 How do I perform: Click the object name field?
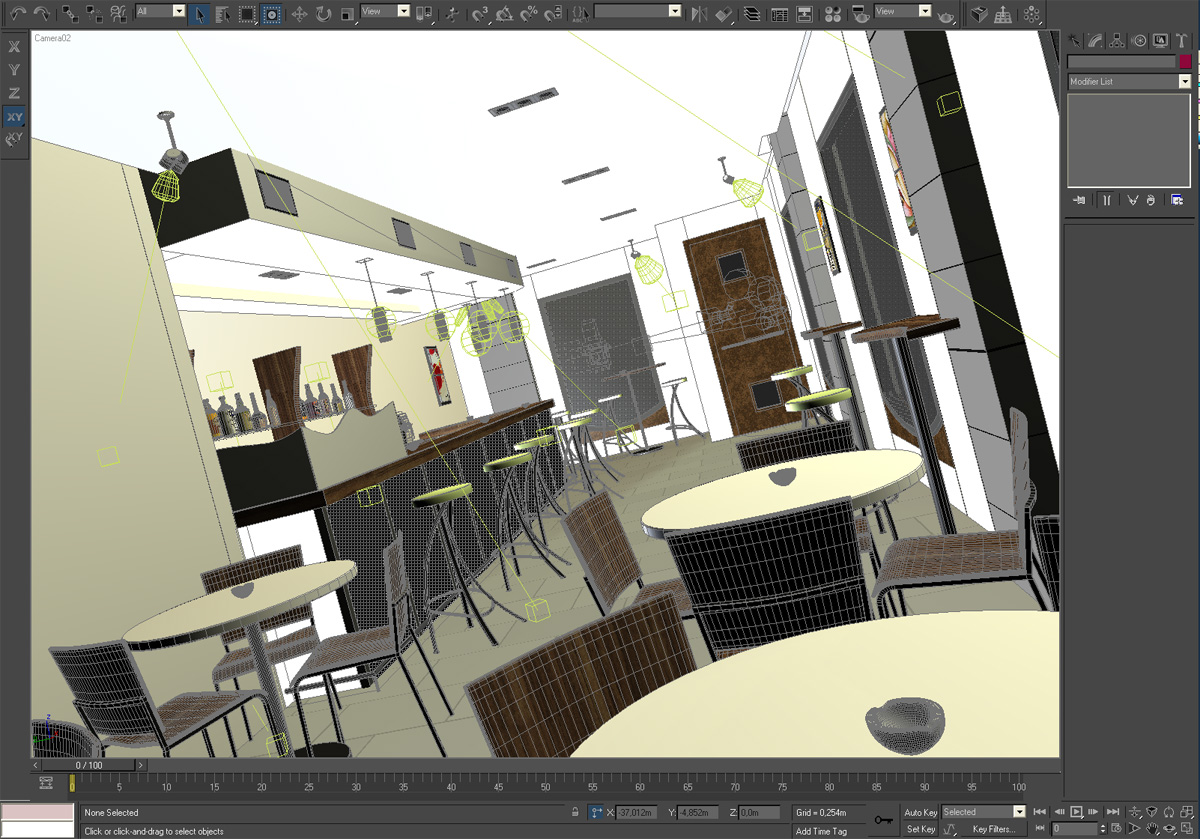click(x=1122, y=61)
